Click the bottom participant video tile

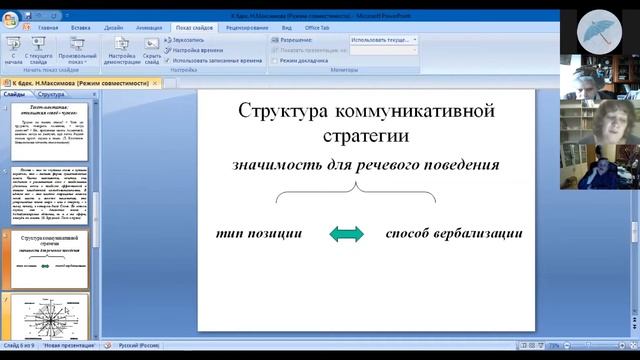(600, 167)
